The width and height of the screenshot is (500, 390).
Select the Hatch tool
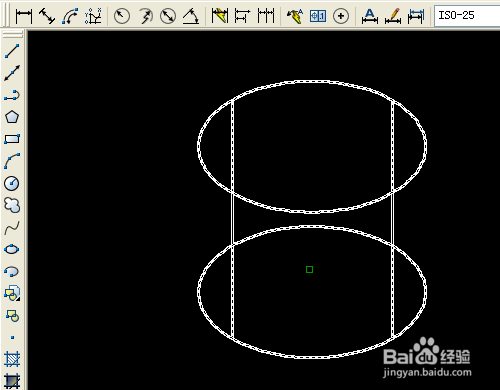pos(12,359)
